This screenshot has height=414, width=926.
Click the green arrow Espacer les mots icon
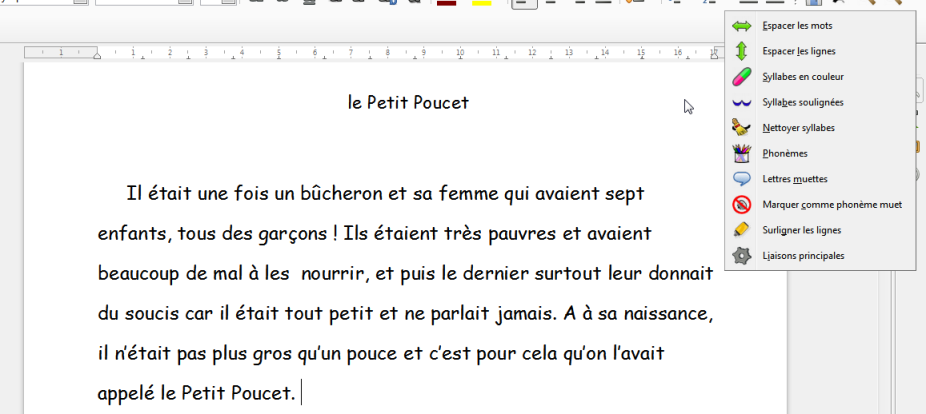click(742, 25)
